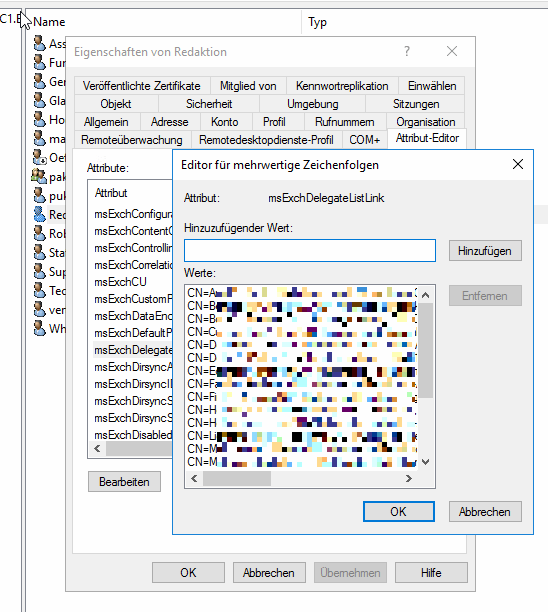This screenshot has width=548, height=612.
Task: Open the Konto tab
Action: tap(225, 122)
